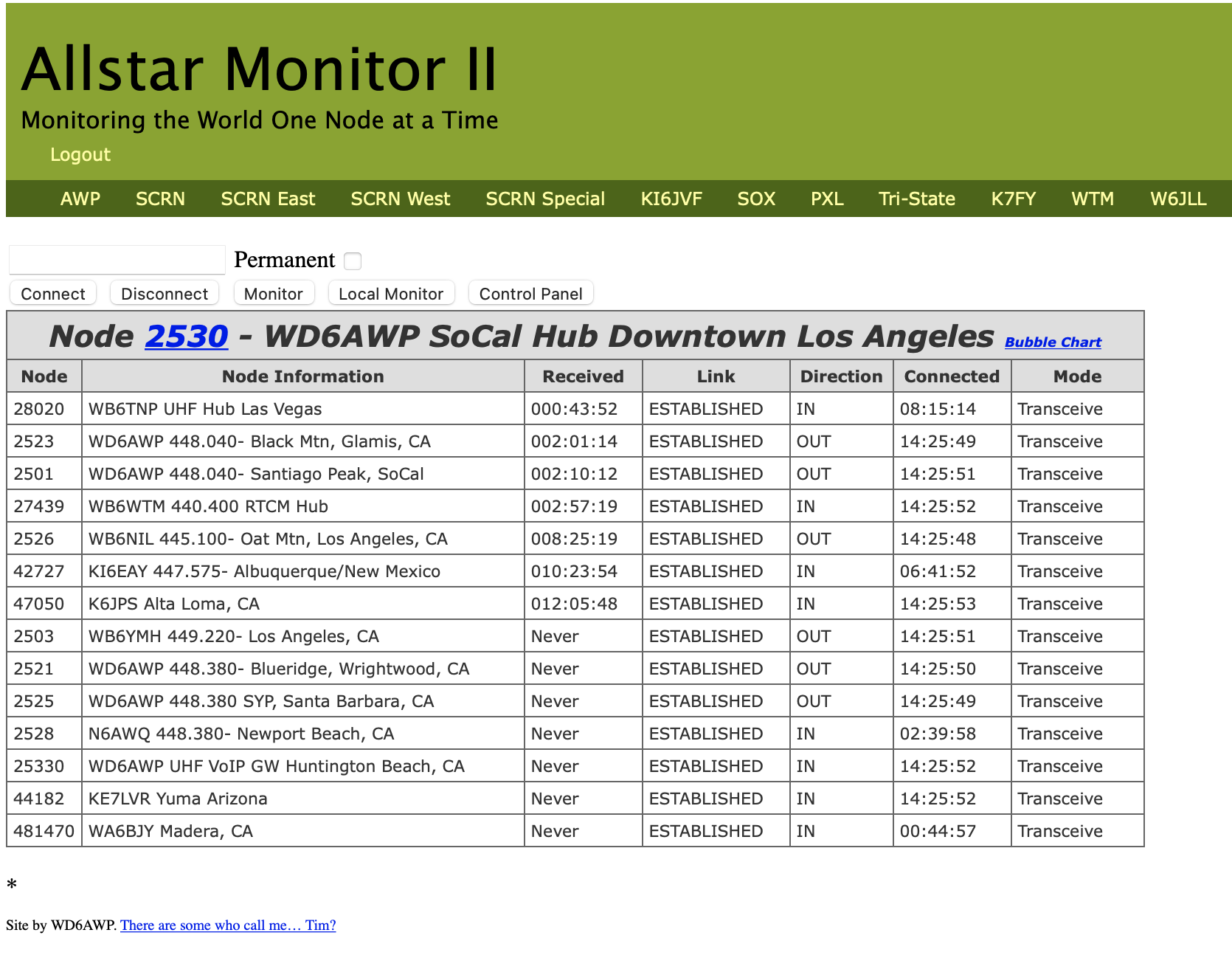
Task: Click the Monitor button
Action: tap(273, 294)
